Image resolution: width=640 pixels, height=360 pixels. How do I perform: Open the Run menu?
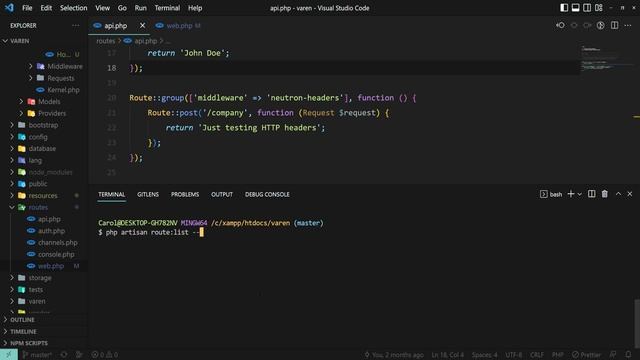(140, 8)
